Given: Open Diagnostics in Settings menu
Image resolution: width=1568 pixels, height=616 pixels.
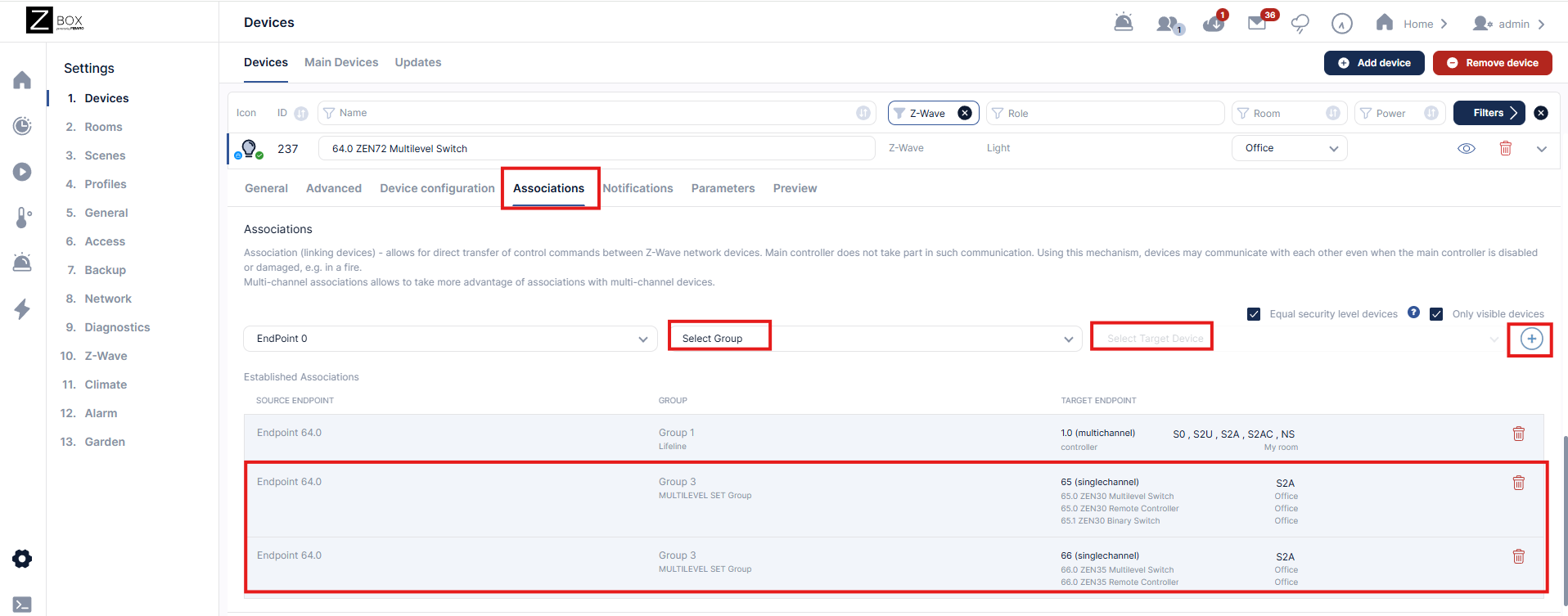Looking at the screenshot, I should [x=117, y=327].
